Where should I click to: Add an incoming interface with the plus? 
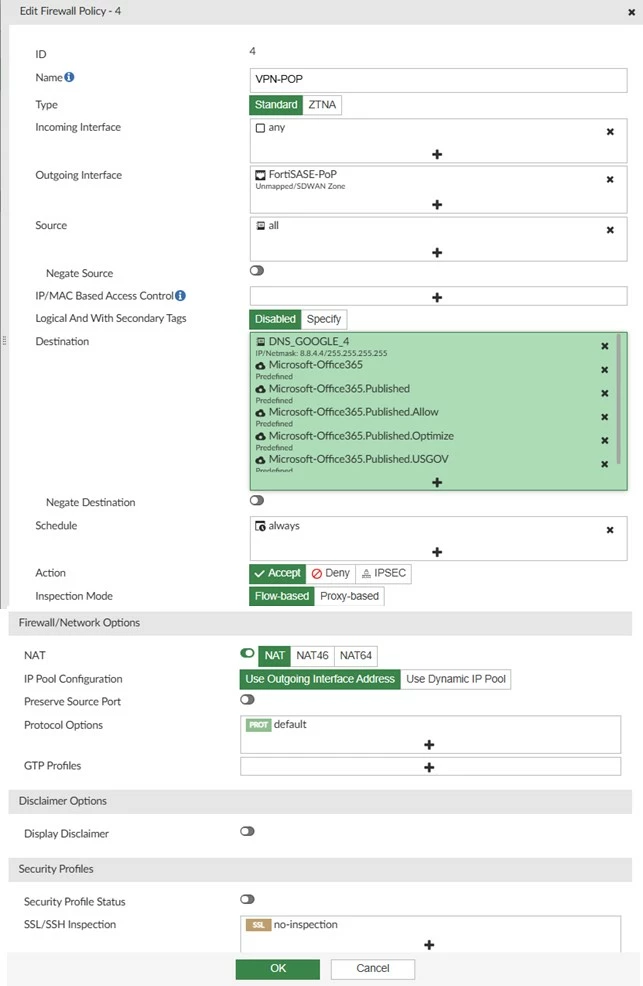click(437, 154)
